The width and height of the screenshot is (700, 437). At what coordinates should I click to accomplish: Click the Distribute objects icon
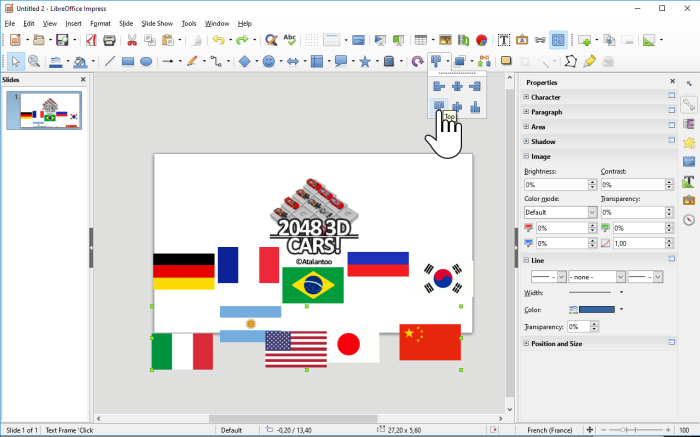point(484,61)
